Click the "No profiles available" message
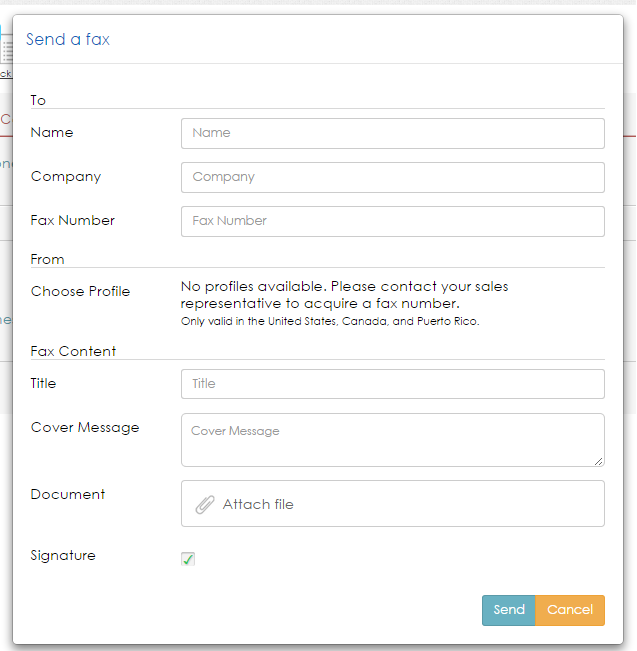The height and width of the screenshot is (651, 637). (x=344, y=294)
